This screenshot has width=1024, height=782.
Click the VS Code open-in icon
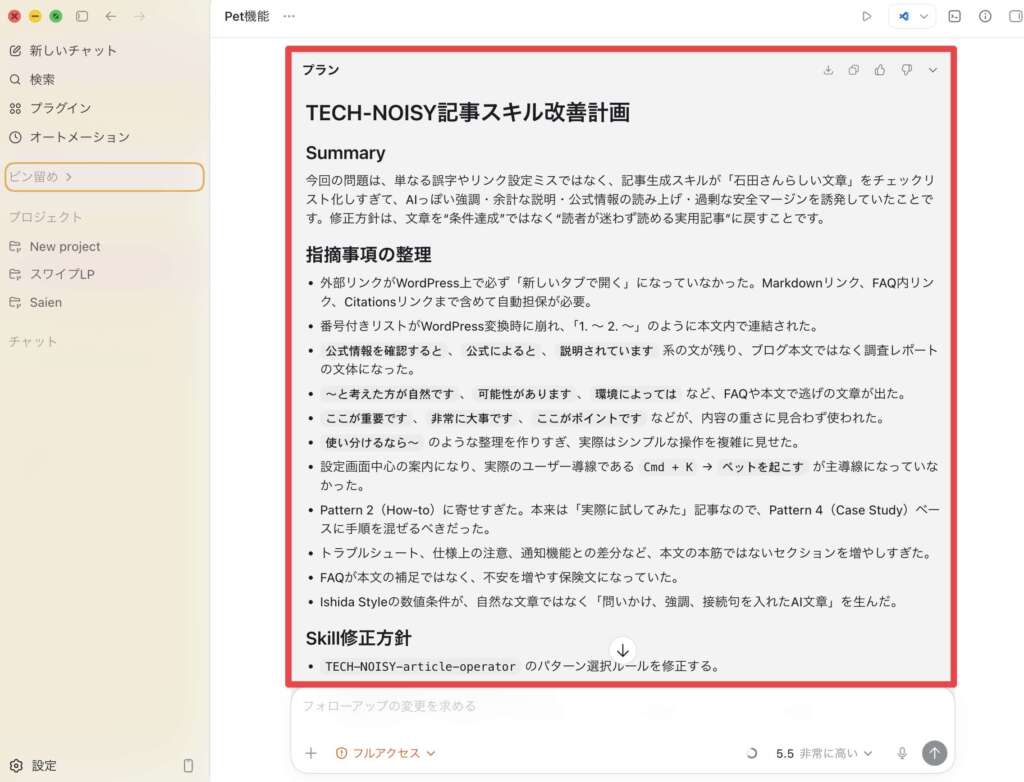pyautogui.click(x=904, y=16)
